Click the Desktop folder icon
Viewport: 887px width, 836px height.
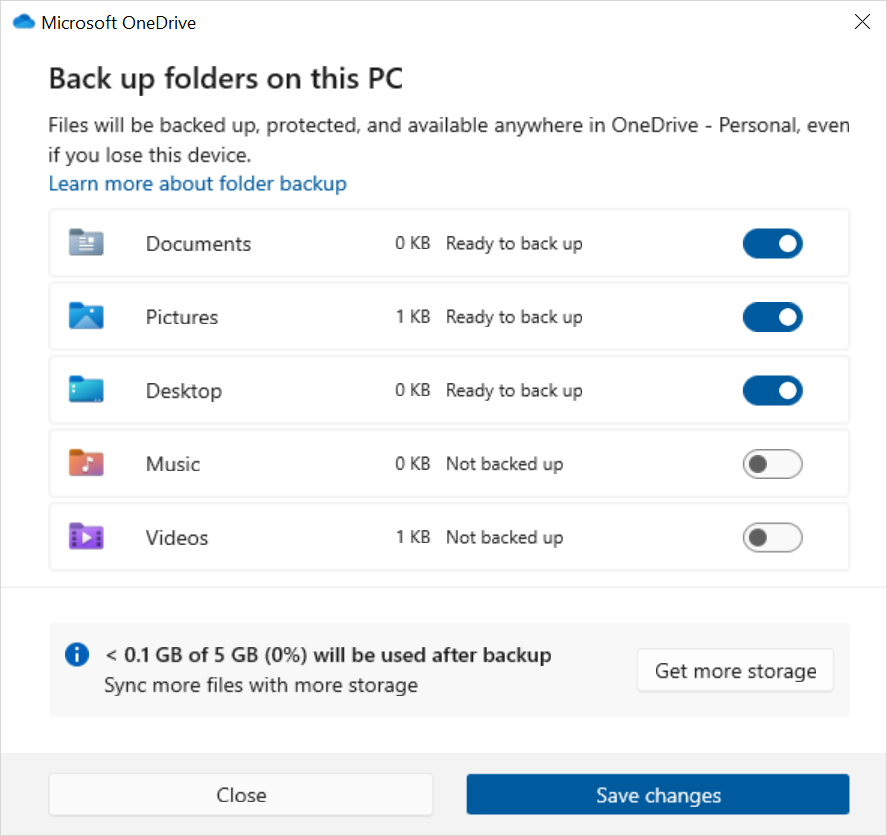85,390
